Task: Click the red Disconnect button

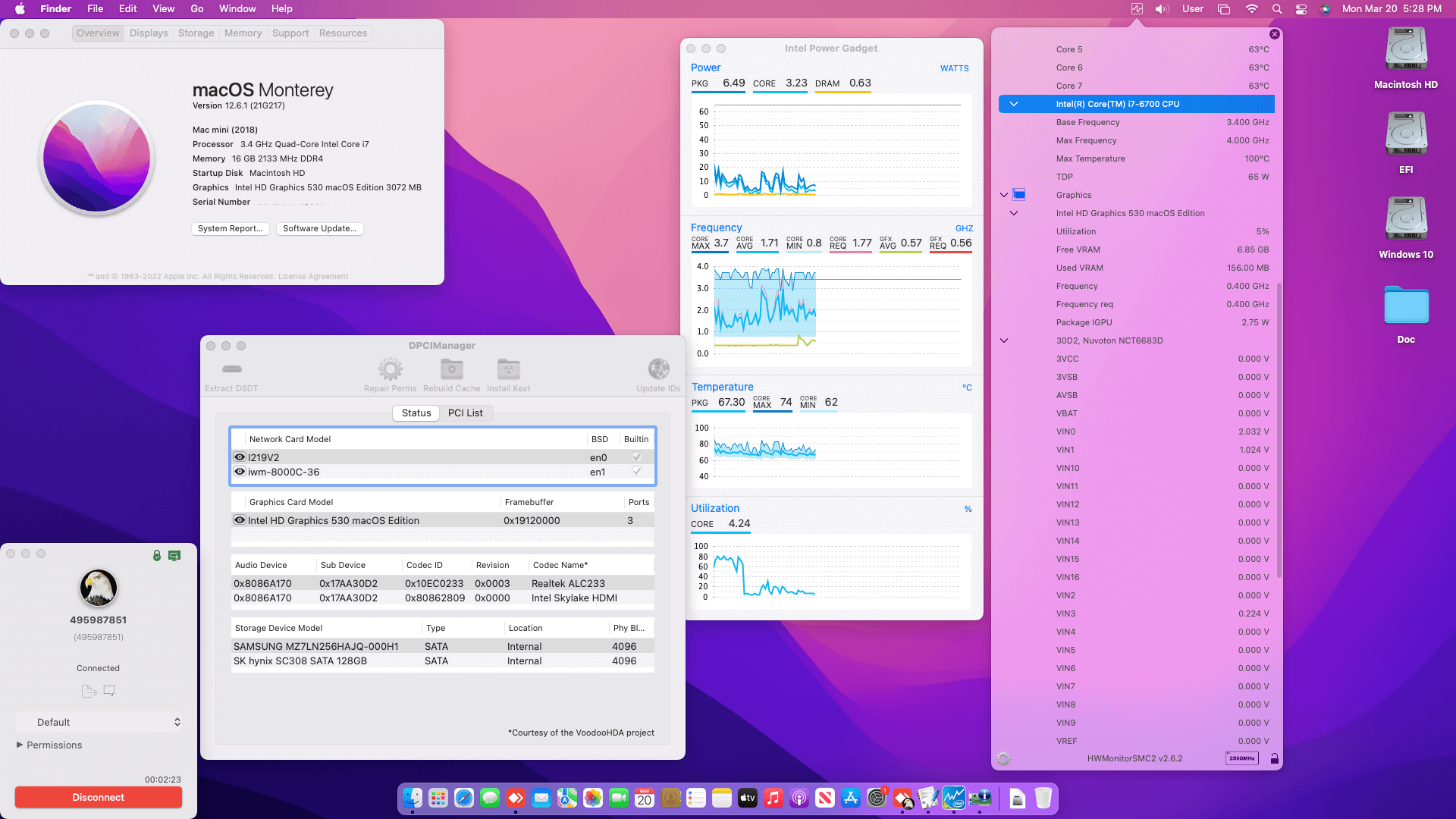Action: (x=99, y=797)
